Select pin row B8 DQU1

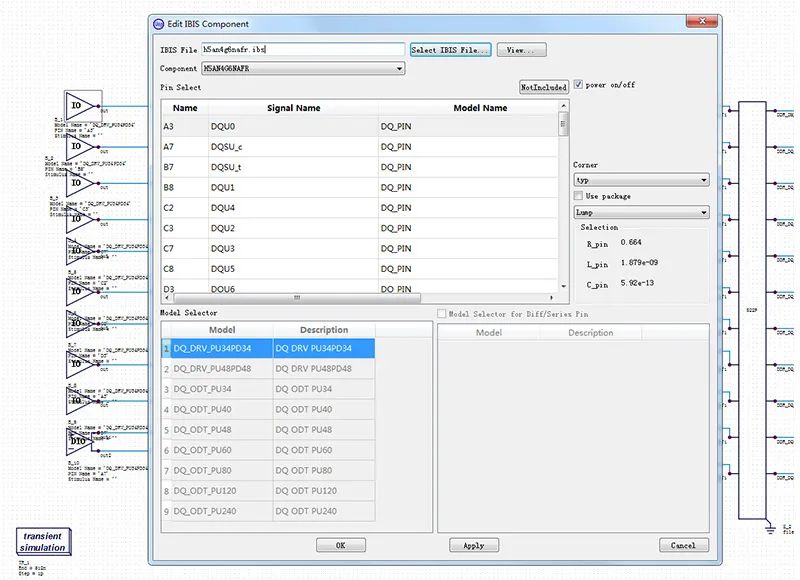pos(360,188)
